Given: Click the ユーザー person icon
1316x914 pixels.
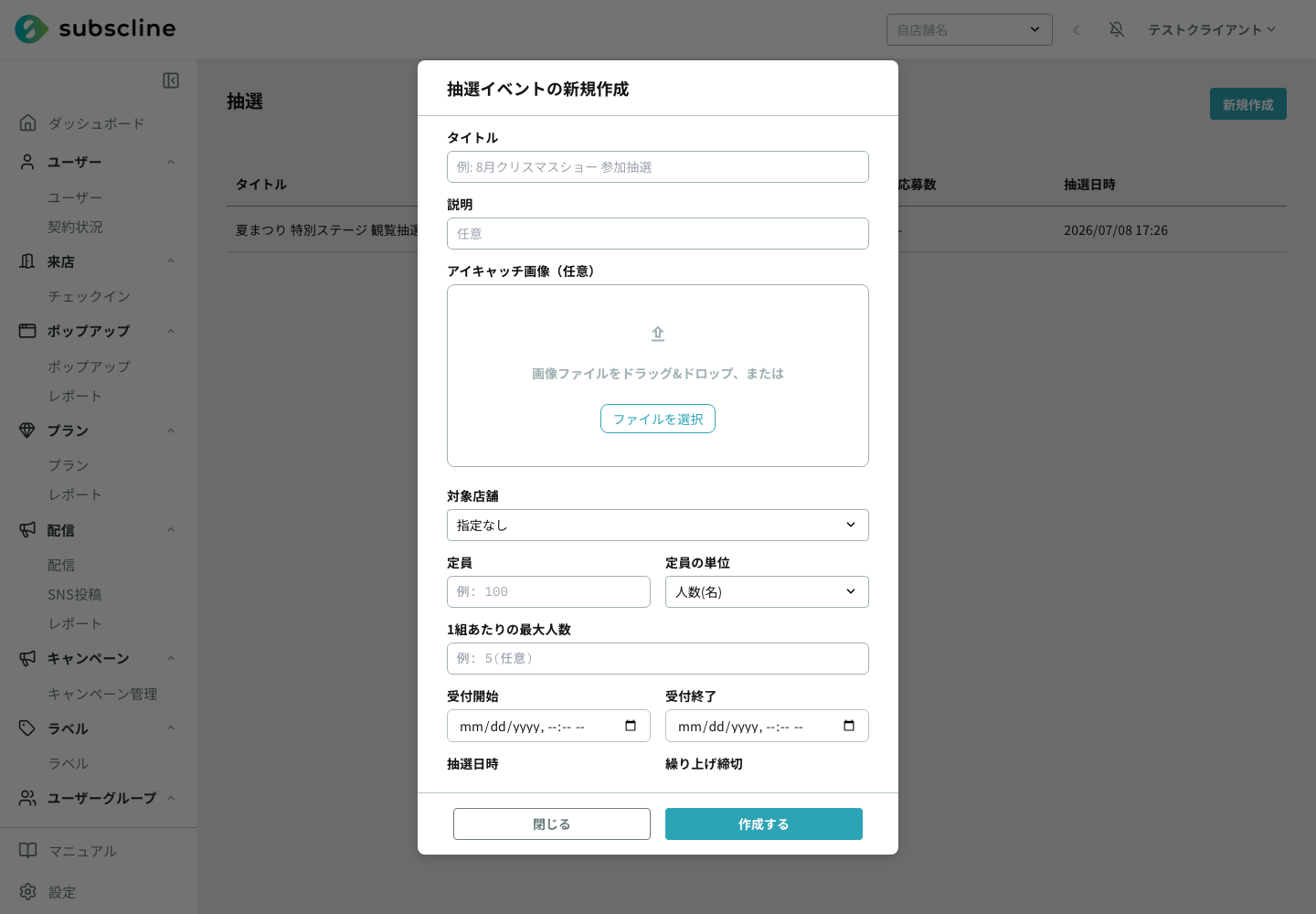Looking at the screenshot, I should pos(28,162).
